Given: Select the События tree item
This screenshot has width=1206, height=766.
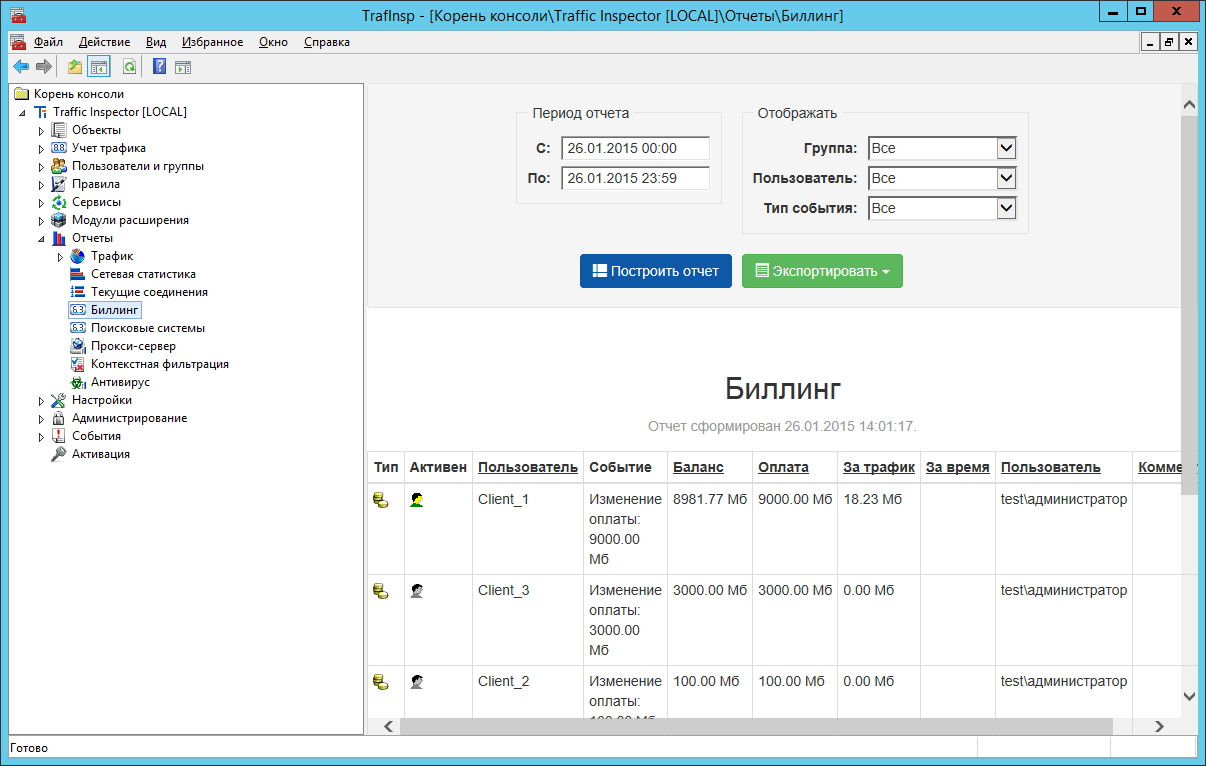Looking at the screenshot, I should 96,436.
